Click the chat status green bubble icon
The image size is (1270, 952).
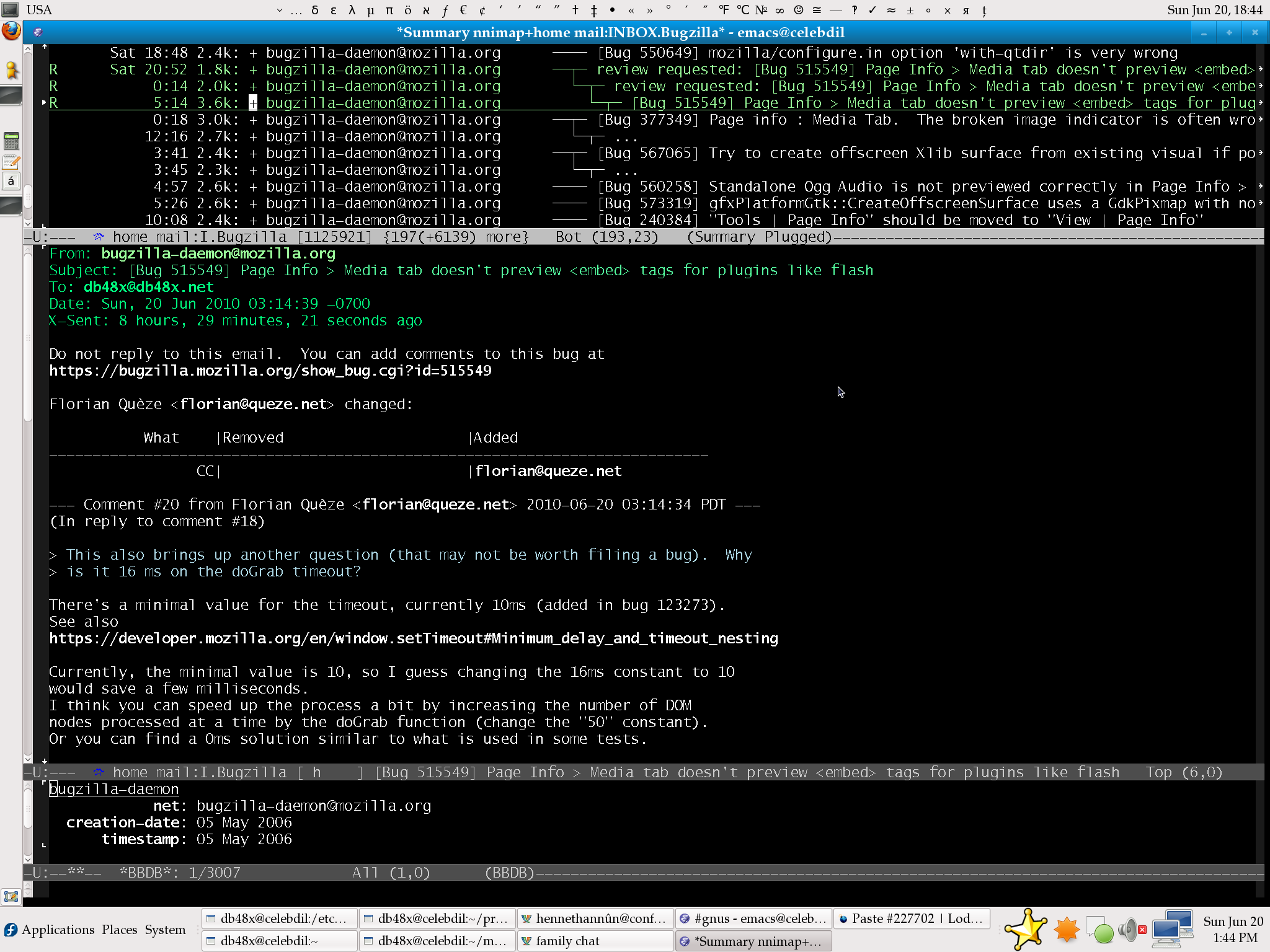tap(1101, 930)
